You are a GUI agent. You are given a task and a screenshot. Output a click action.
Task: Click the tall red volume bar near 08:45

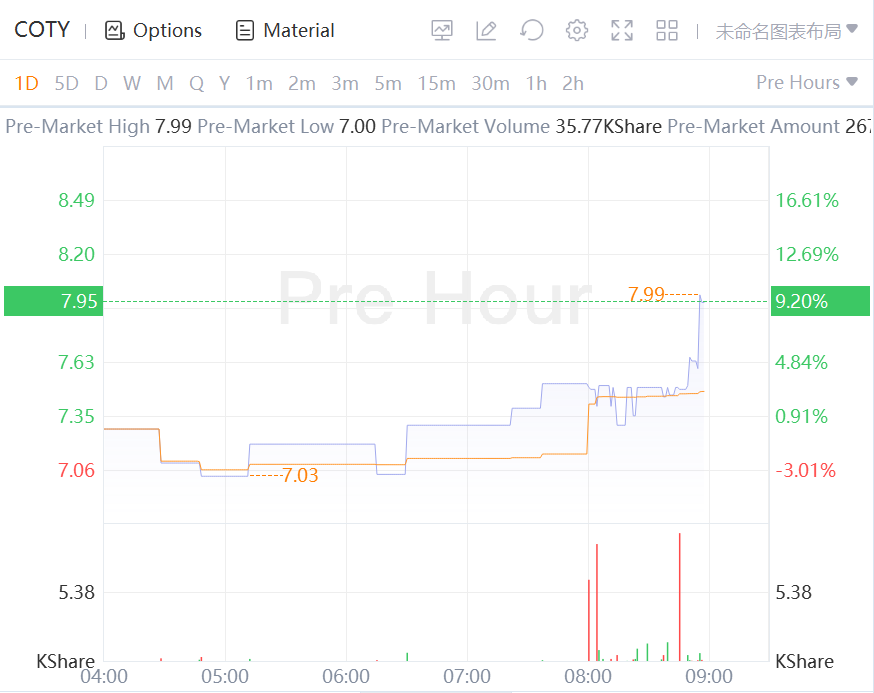pos(680,597)
